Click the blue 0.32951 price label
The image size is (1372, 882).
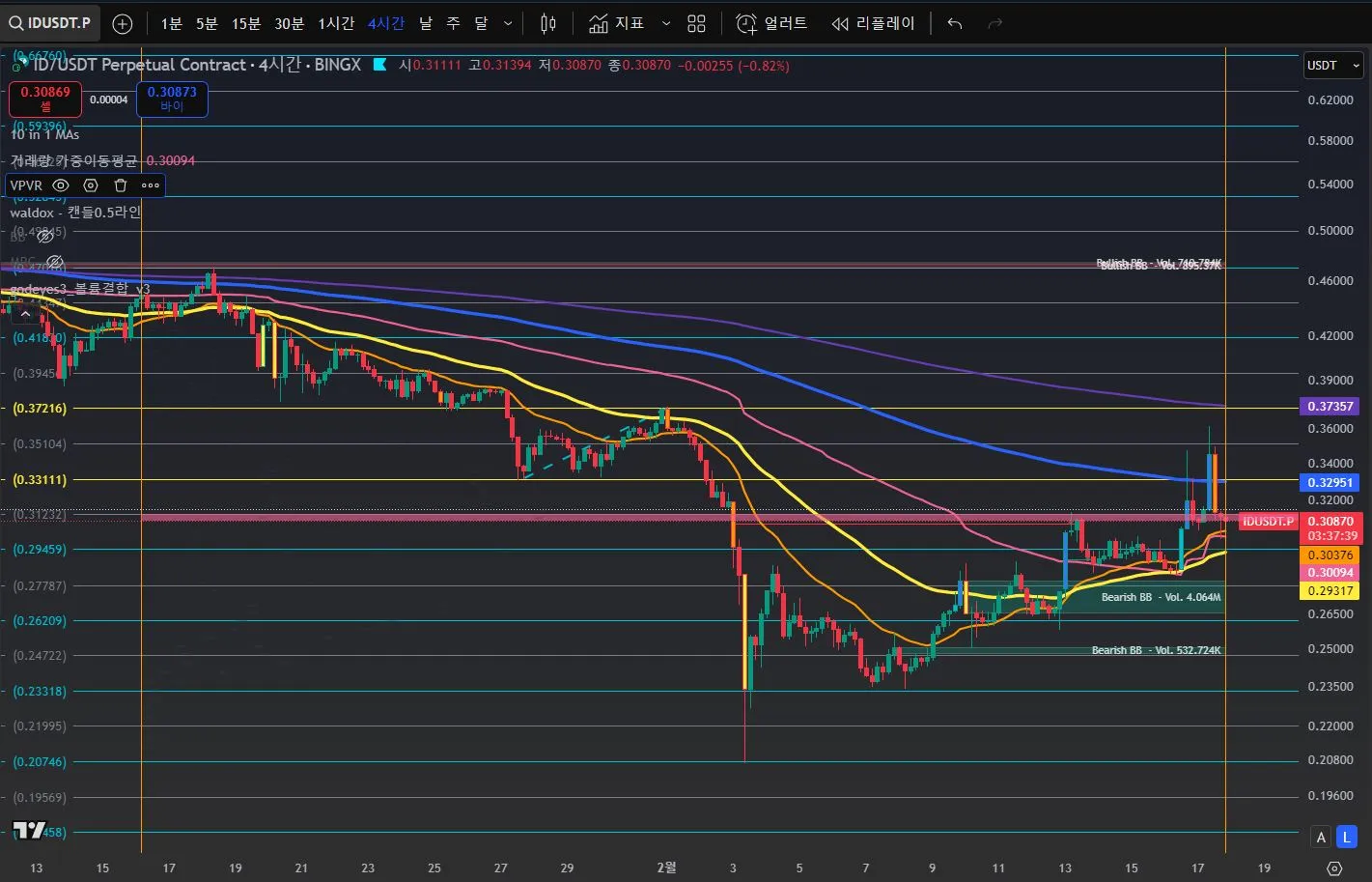(x=1330, y=482)
